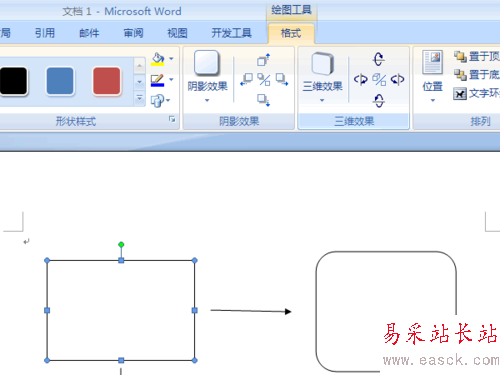Select the 格式 tab under drawing tools
The width and height of the screenshot is (500, 375).
(x=291, y=33)
